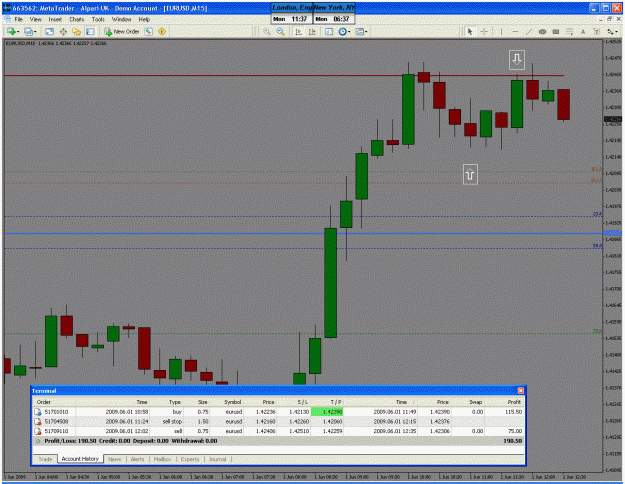Sort by the Swap column header

[x=476, y=402]
